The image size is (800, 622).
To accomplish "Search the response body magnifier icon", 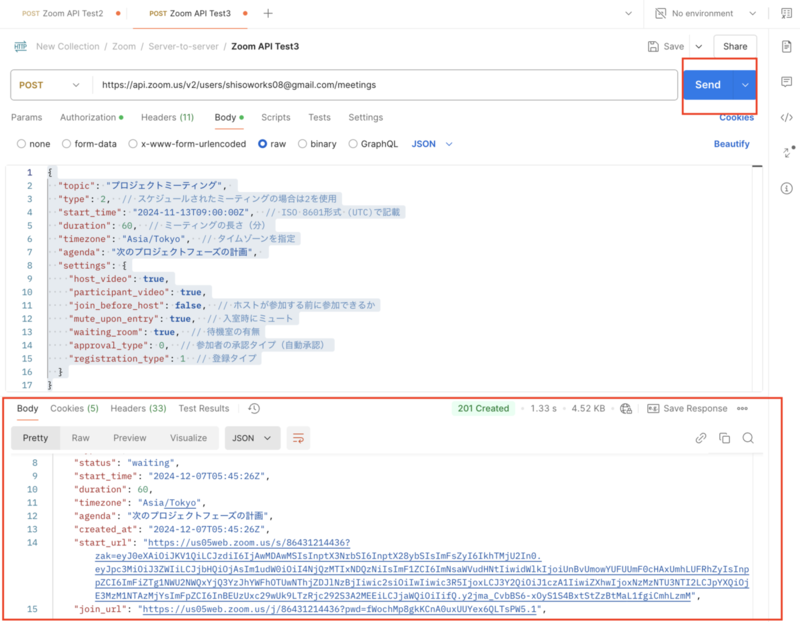I will point(748,438).
